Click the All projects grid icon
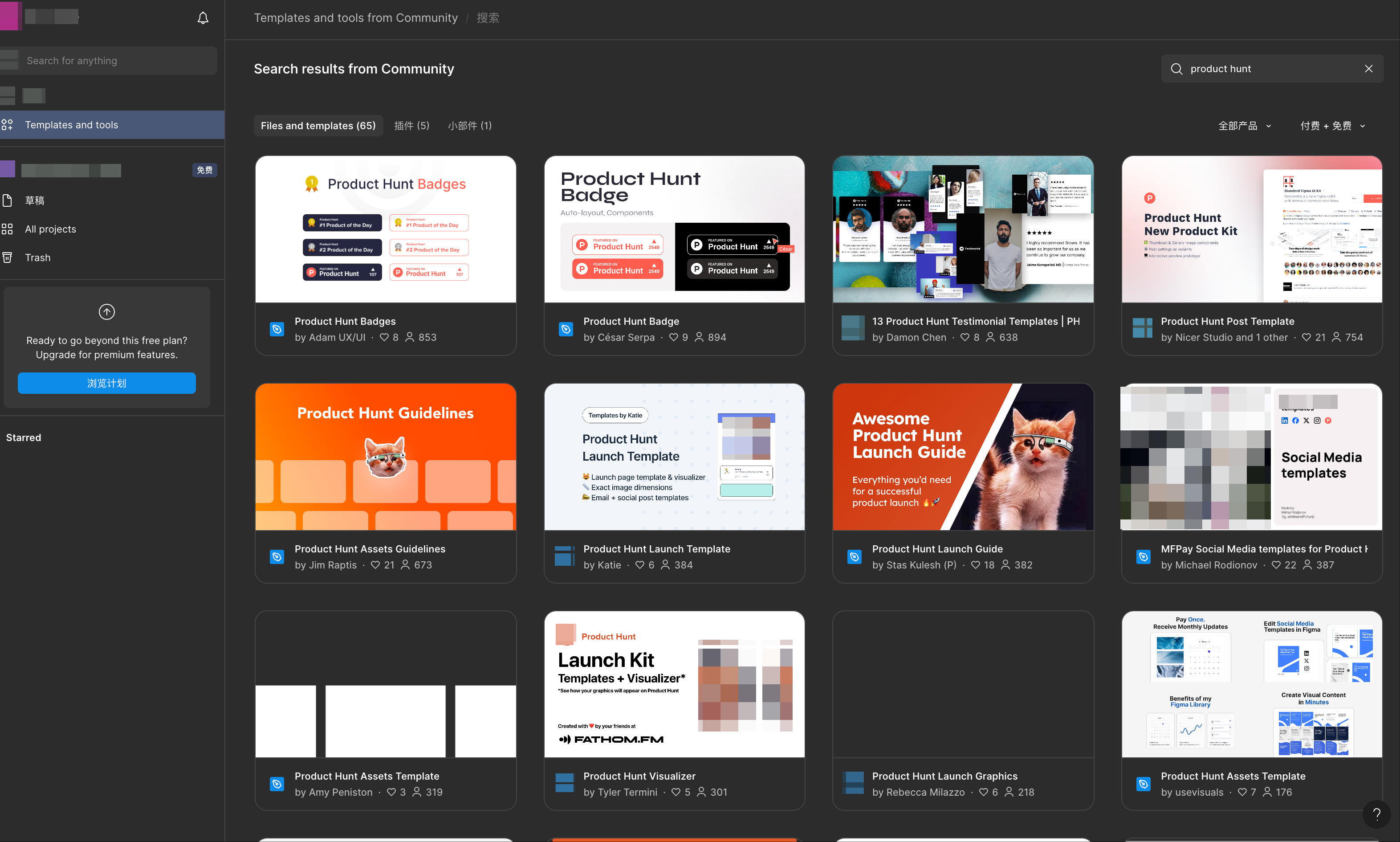1400x842 pixels. (7, 229)
